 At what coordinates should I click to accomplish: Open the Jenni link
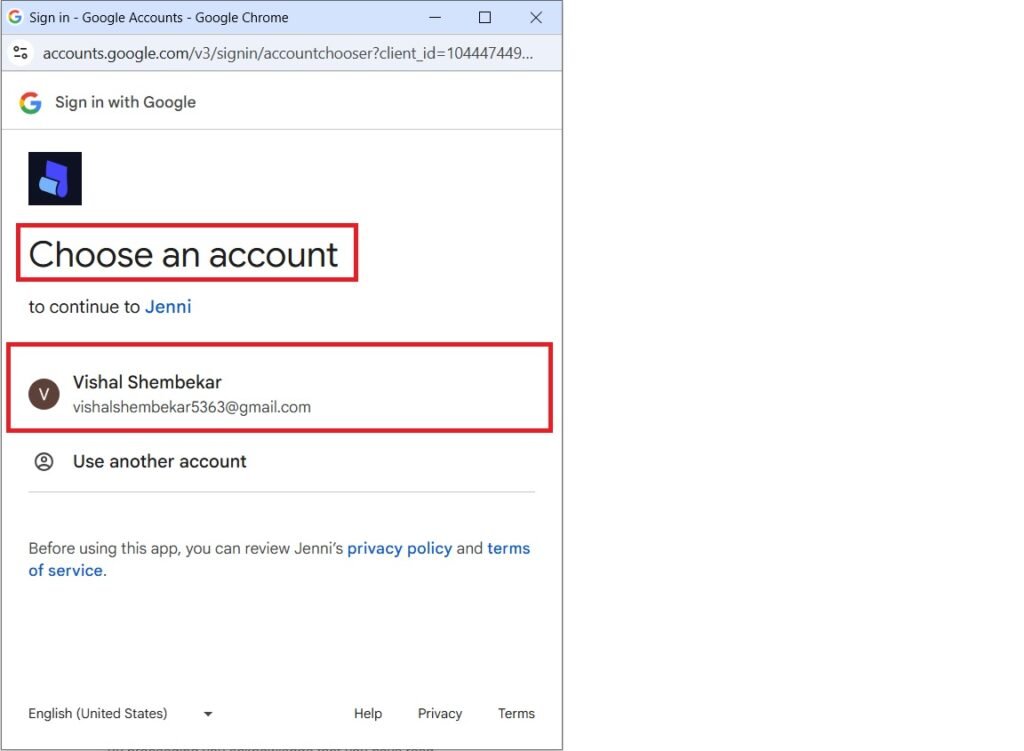(168, 306)
